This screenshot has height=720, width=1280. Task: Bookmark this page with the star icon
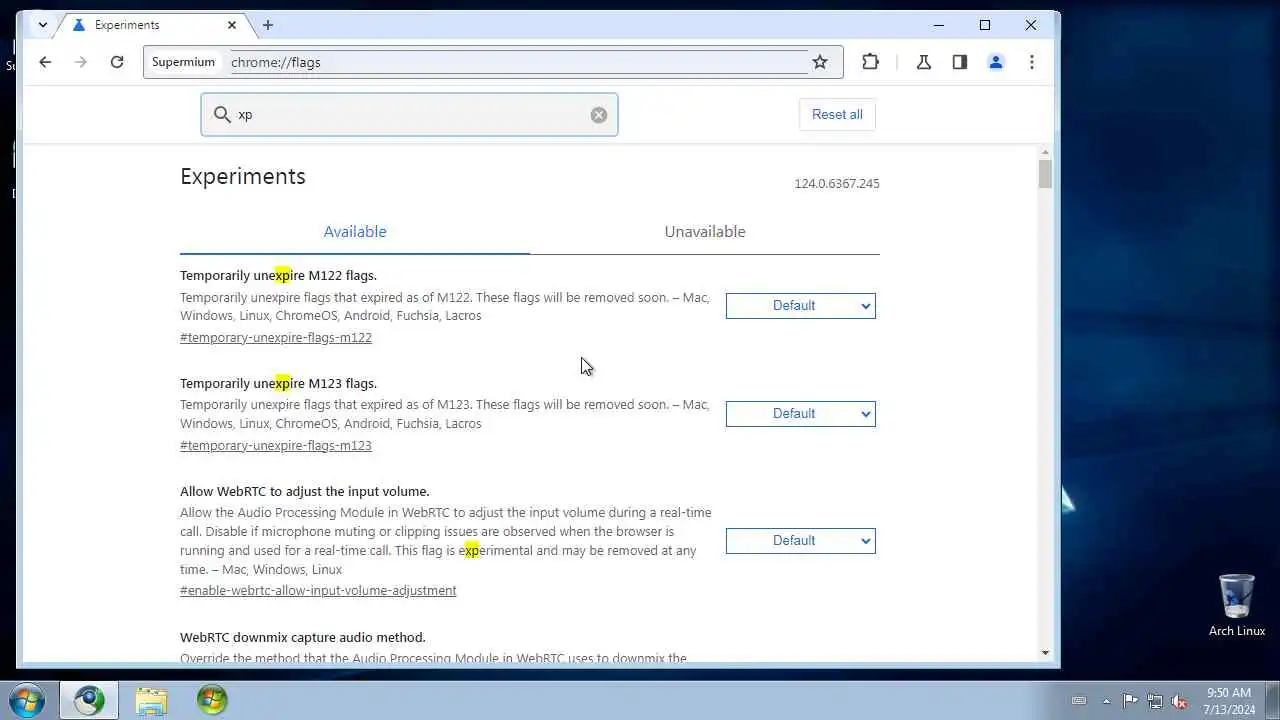coord(820,62)
